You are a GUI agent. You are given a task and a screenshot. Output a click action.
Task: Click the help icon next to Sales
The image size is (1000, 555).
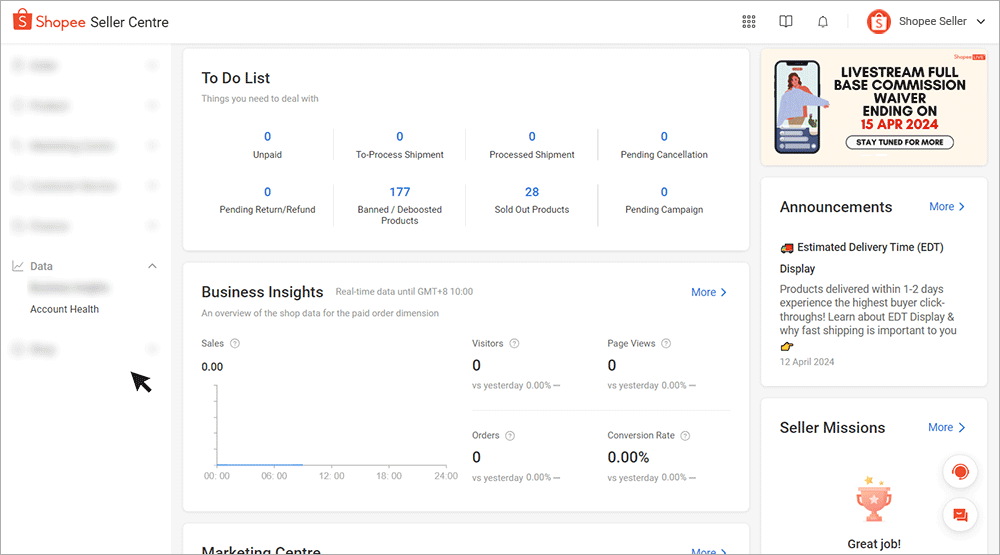tap(235, 344)
